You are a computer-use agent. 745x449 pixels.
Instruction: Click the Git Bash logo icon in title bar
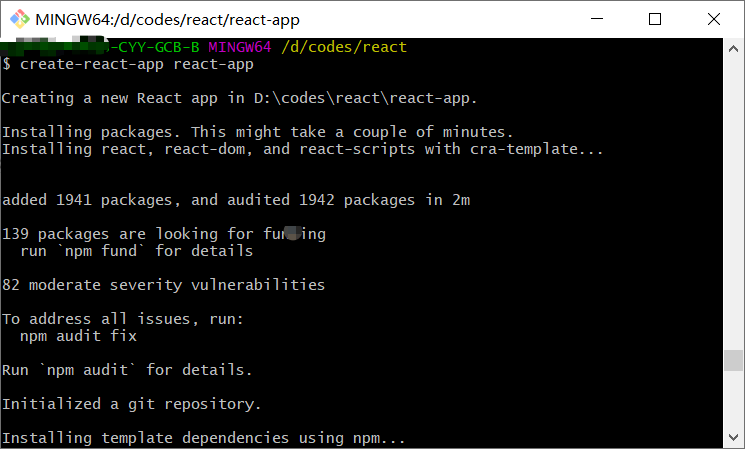20,19
